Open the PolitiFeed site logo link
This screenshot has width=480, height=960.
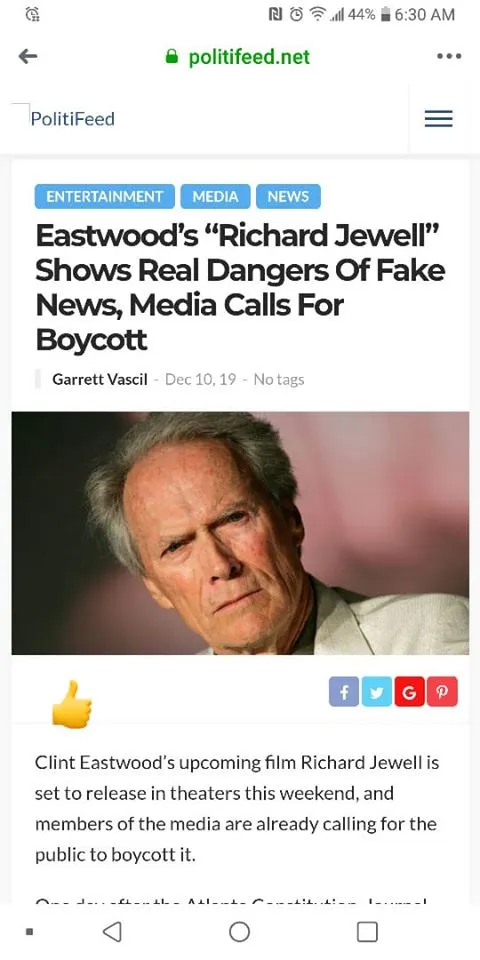[72, 118]
